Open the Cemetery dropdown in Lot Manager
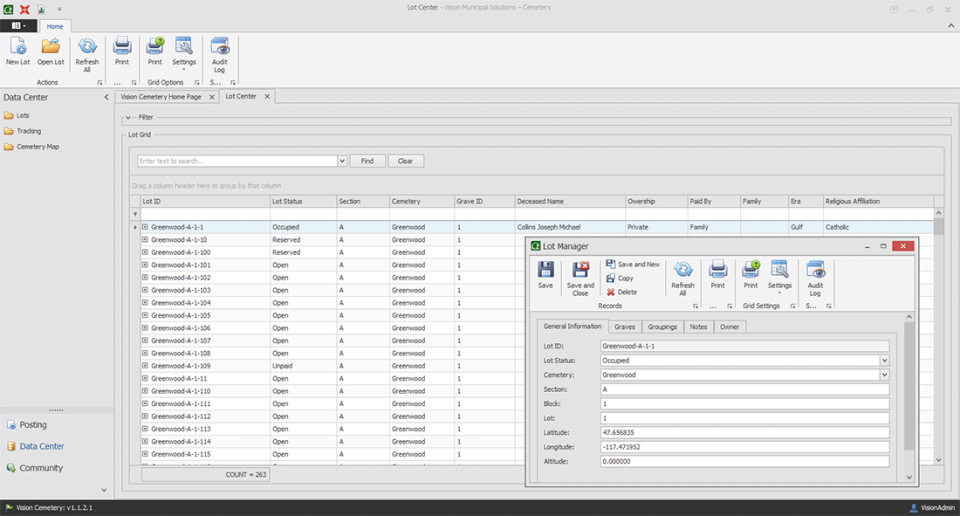The width and height of the screenshot is (960, 516). click(884, 375)
